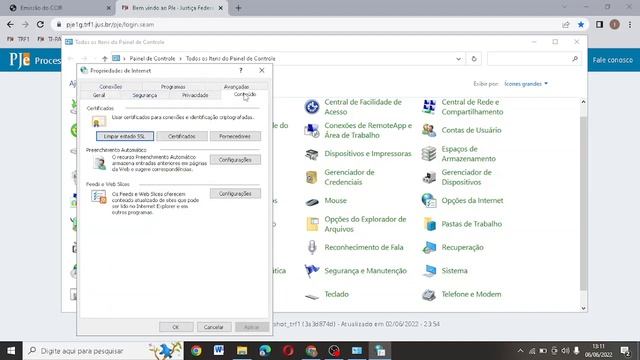Switch to the Geral tab
The width and height of the screenshot is (640, 360).
pyautogui.click(x=99, y=95)
